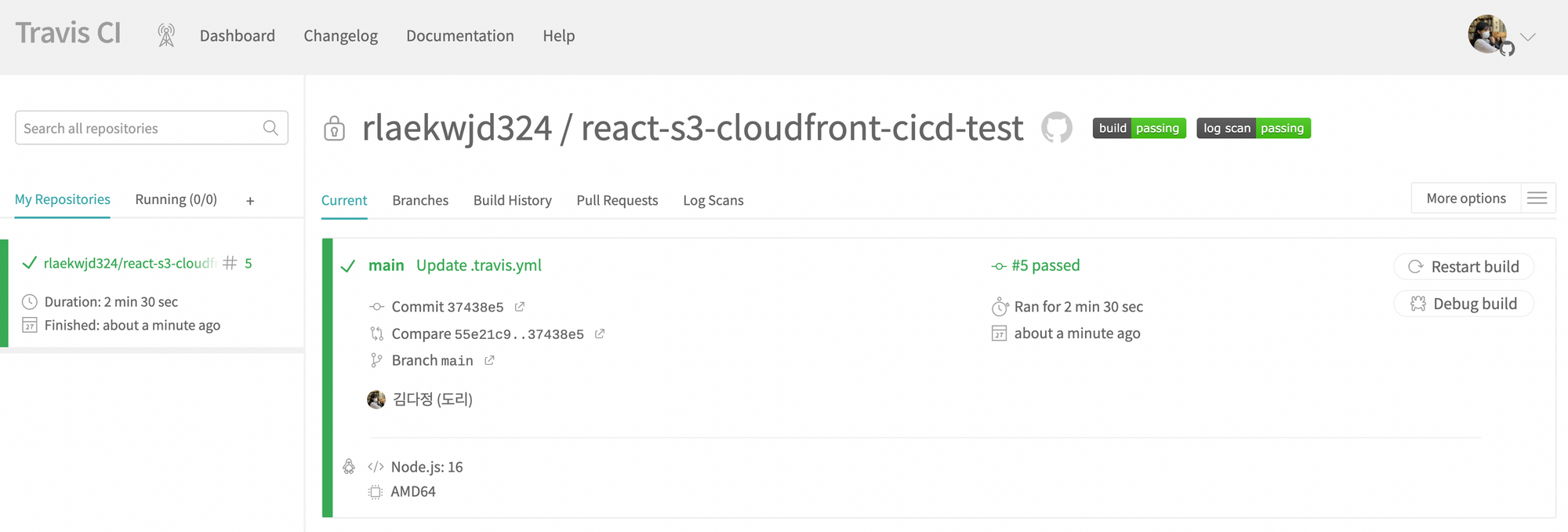Open the Log Scans tab
1568x532 pixels.
pos(713,200)
